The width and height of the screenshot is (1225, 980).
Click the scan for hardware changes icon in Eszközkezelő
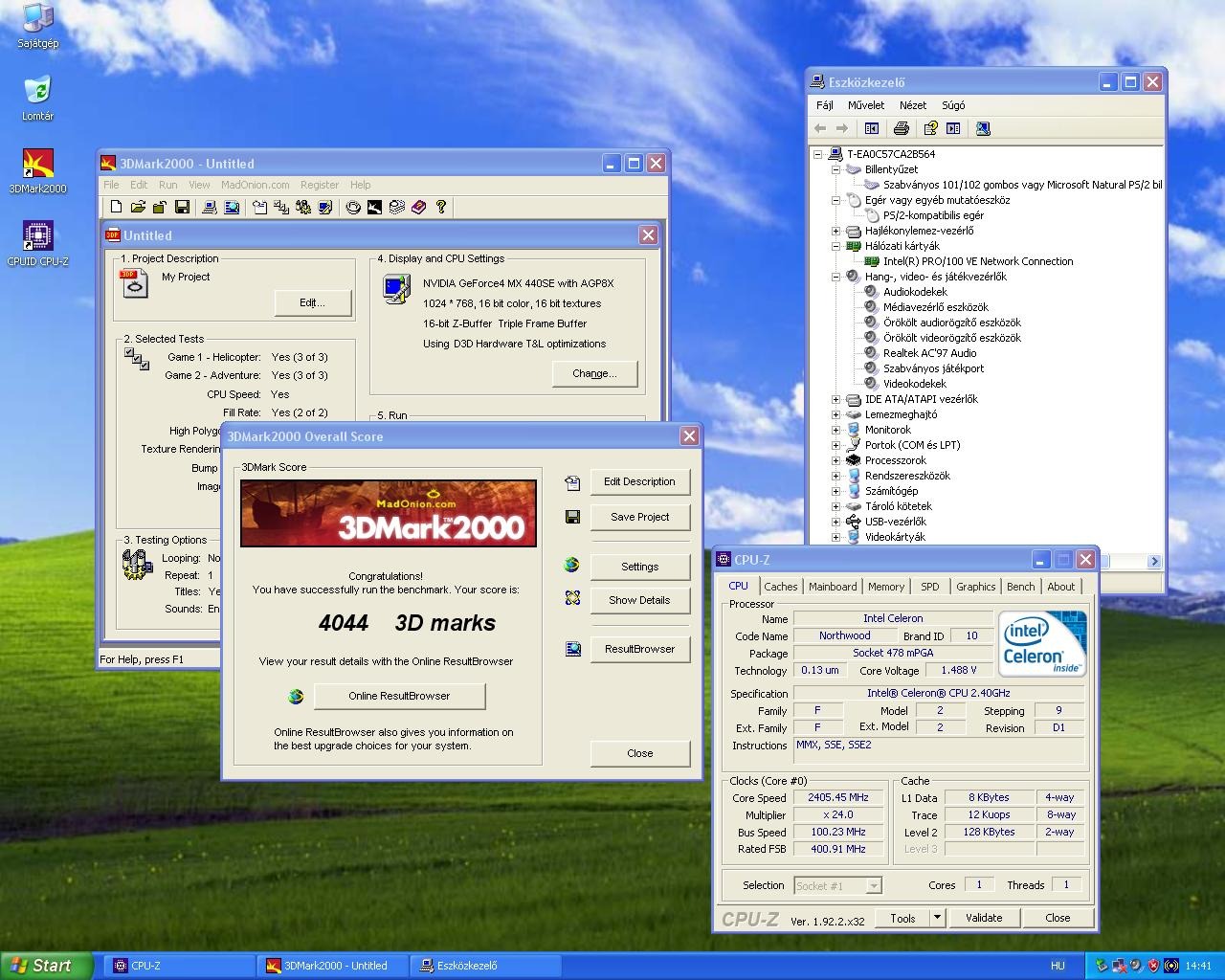(x=983, y=128)
